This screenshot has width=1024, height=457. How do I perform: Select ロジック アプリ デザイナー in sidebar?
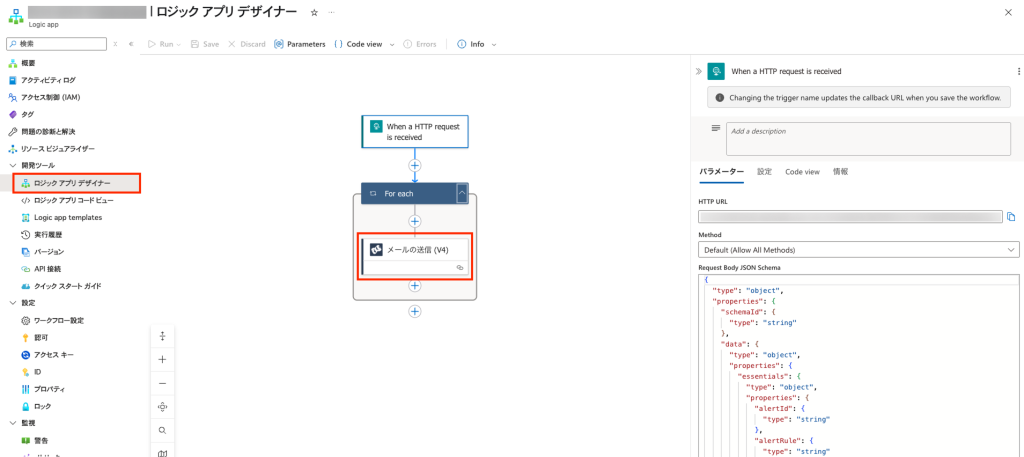pyautogui.click(x=72, y=183)
